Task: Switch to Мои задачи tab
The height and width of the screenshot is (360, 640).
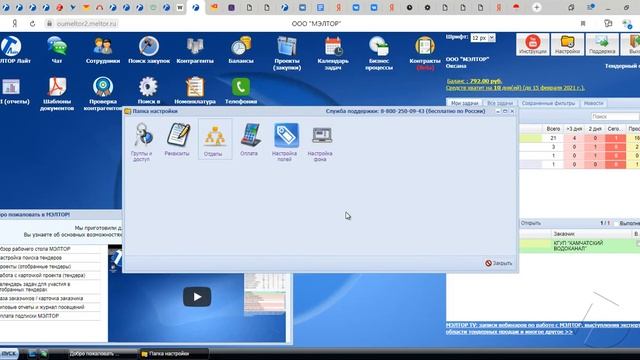Action: pyautogui.click(x=464, y=103)
